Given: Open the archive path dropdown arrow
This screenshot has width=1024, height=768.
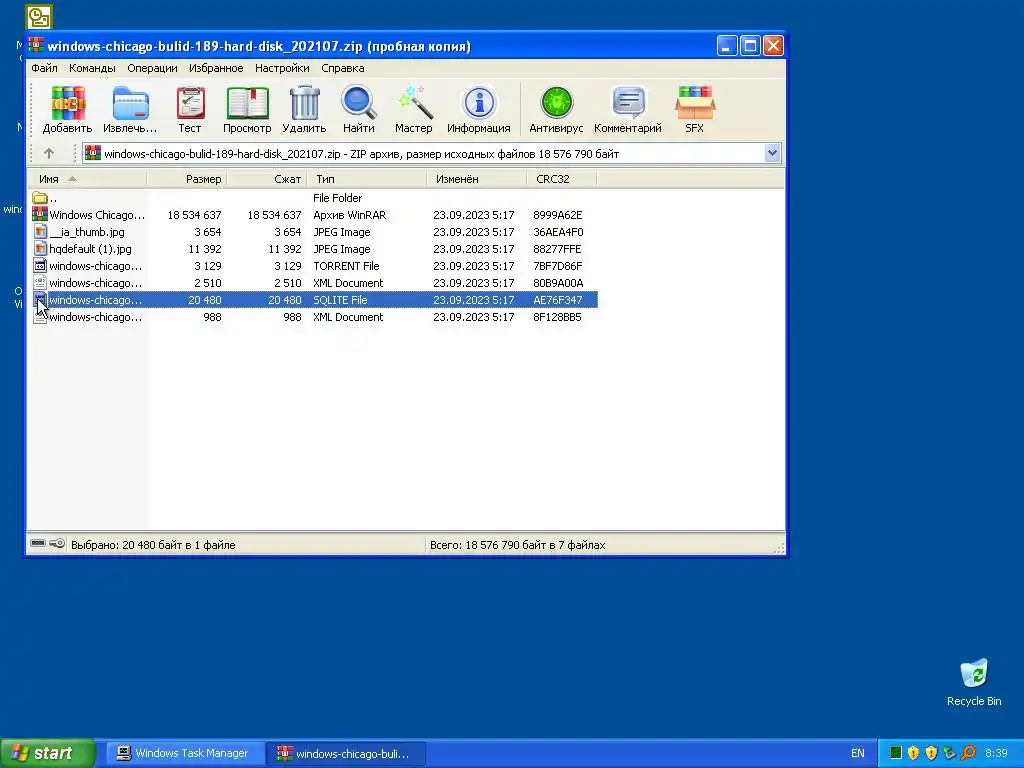Looking at the screenshot, I should pos(773,153).
